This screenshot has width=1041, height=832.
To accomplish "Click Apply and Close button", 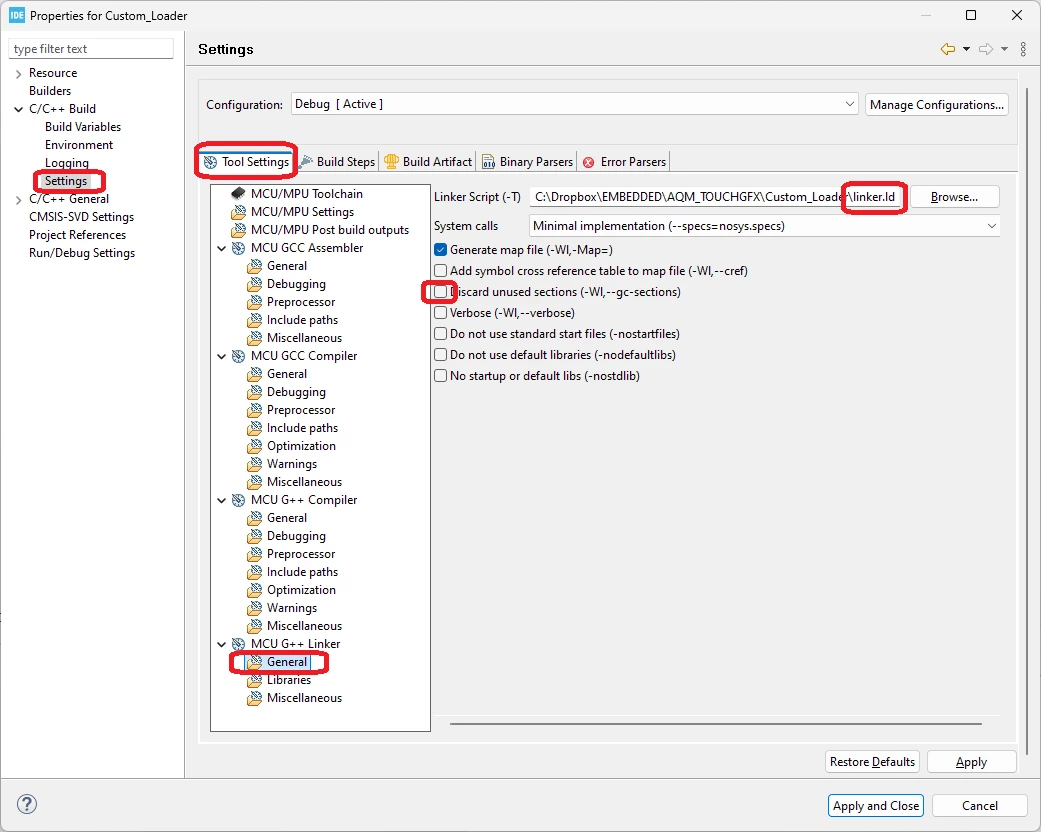I will point(876,805).
